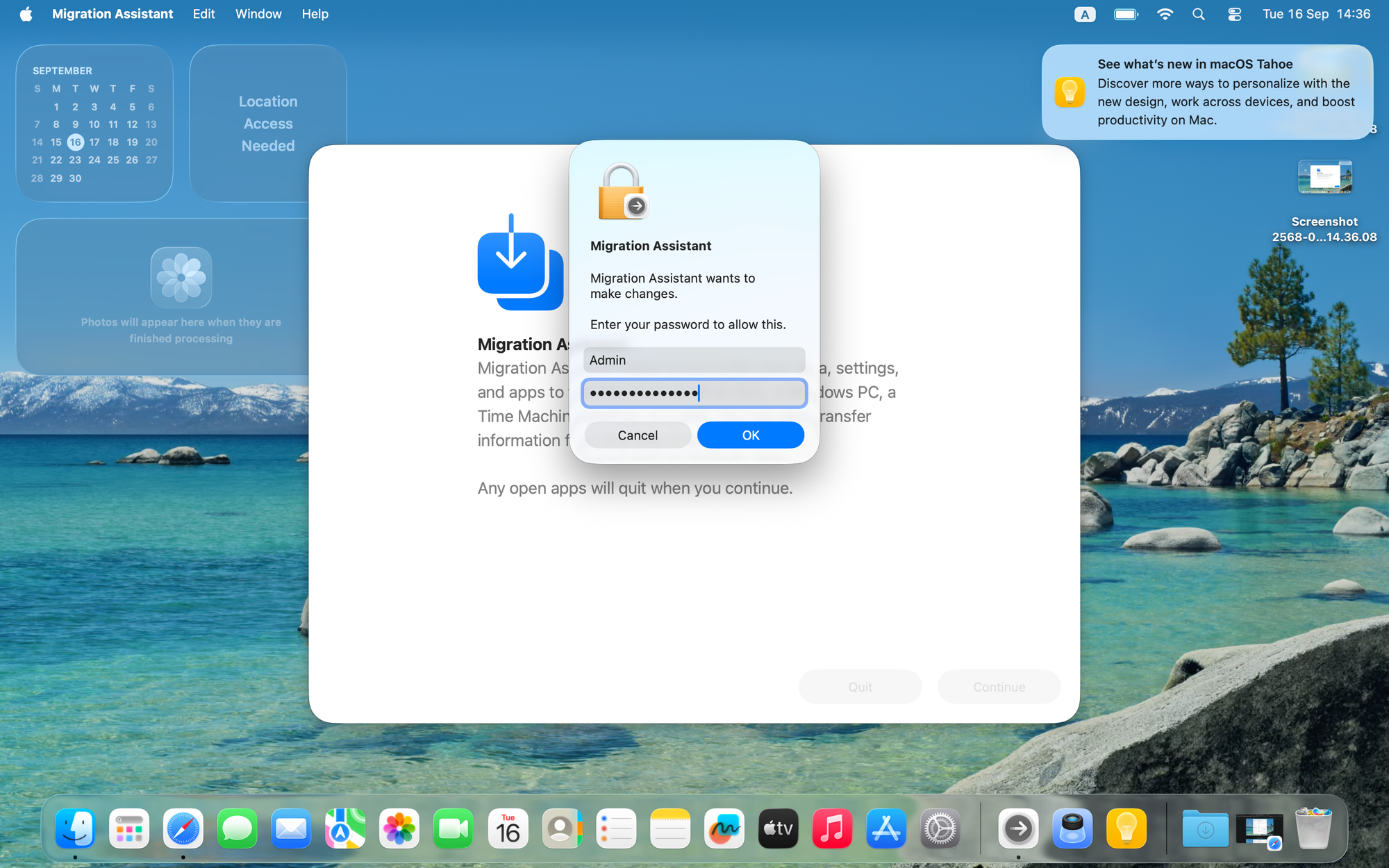Open recent screenshot stack in Dock

pos(1259,830)
